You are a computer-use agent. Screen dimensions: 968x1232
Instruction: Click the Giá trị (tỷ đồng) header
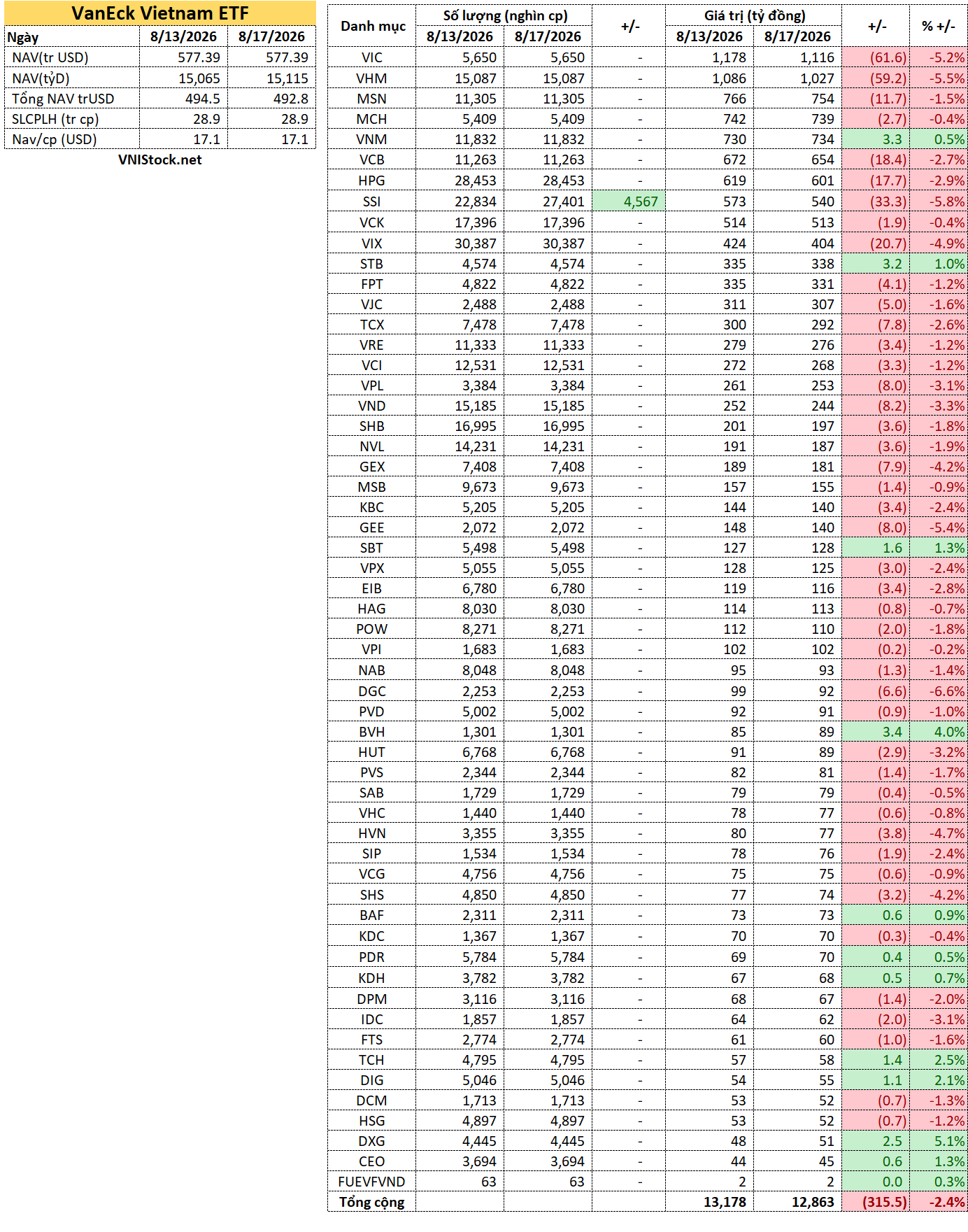(x=755, y=15)
